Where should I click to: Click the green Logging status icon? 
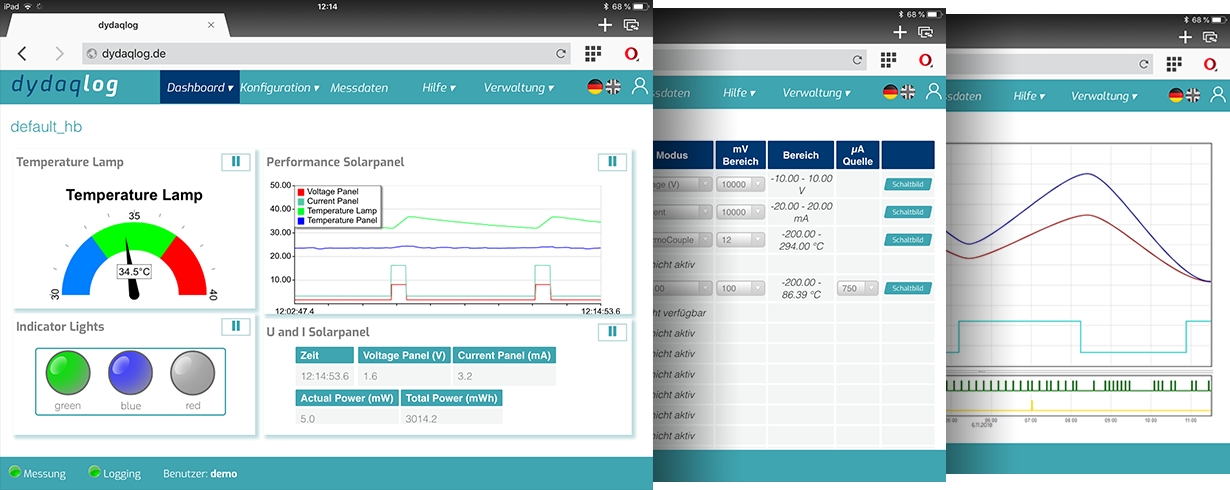[94, 472]
